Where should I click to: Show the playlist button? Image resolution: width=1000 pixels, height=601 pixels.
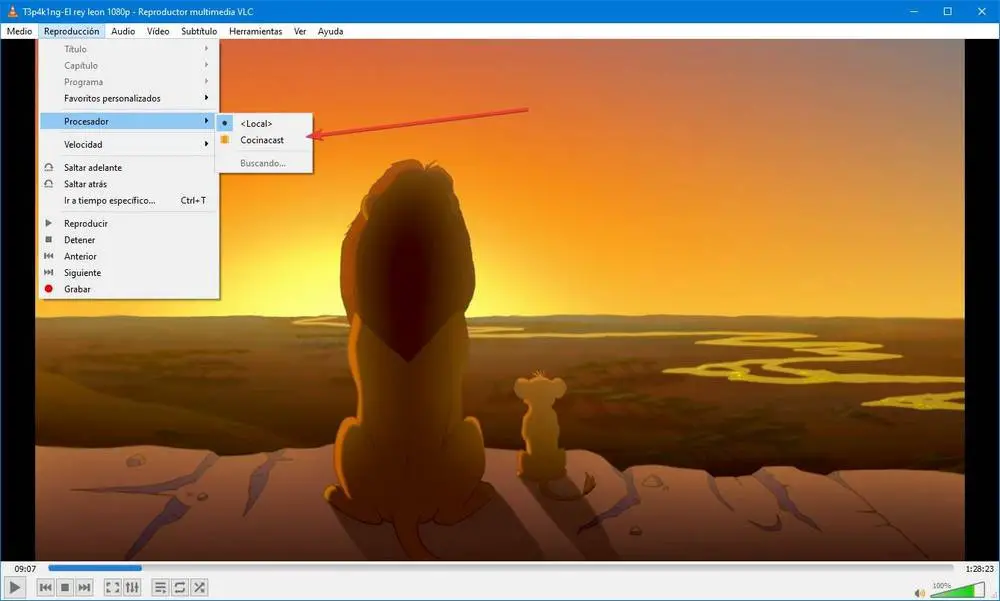tap(160, 587)
